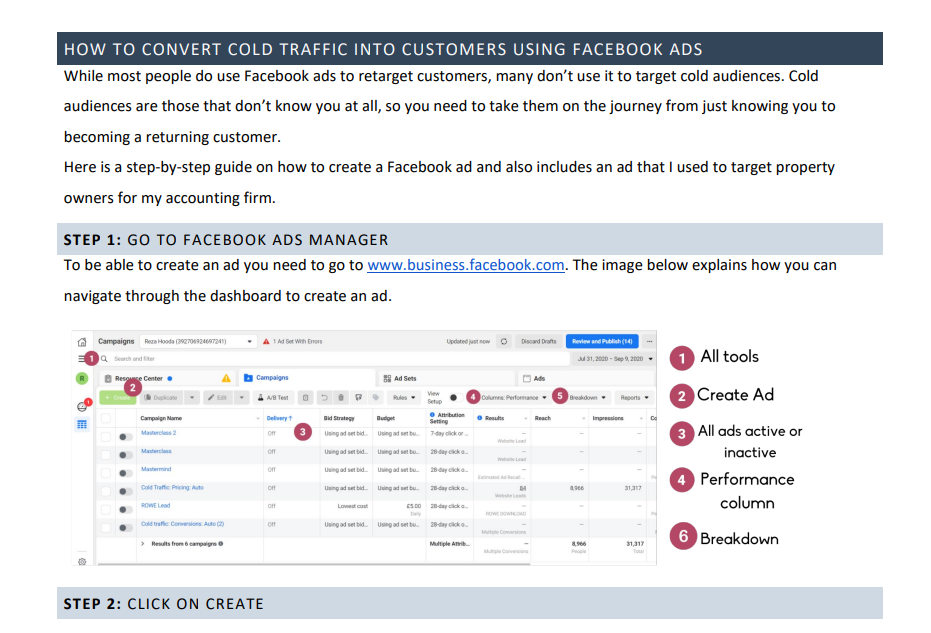Switch to the Campaigns tab

[306, 378]
